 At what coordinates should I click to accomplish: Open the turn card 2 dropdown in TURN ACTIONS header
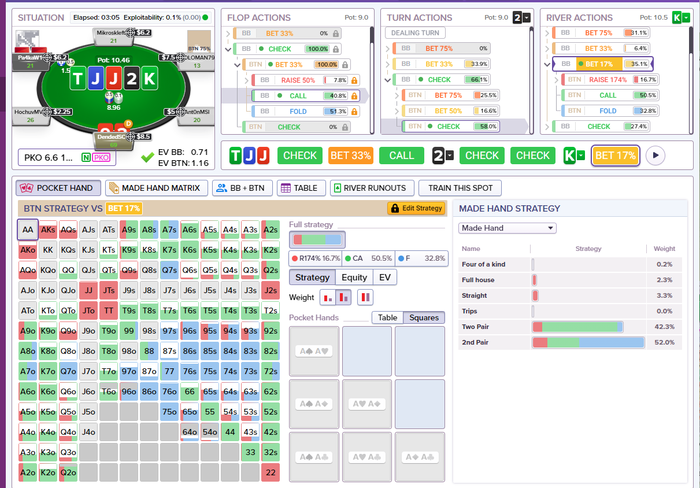[x=527, y=17]
